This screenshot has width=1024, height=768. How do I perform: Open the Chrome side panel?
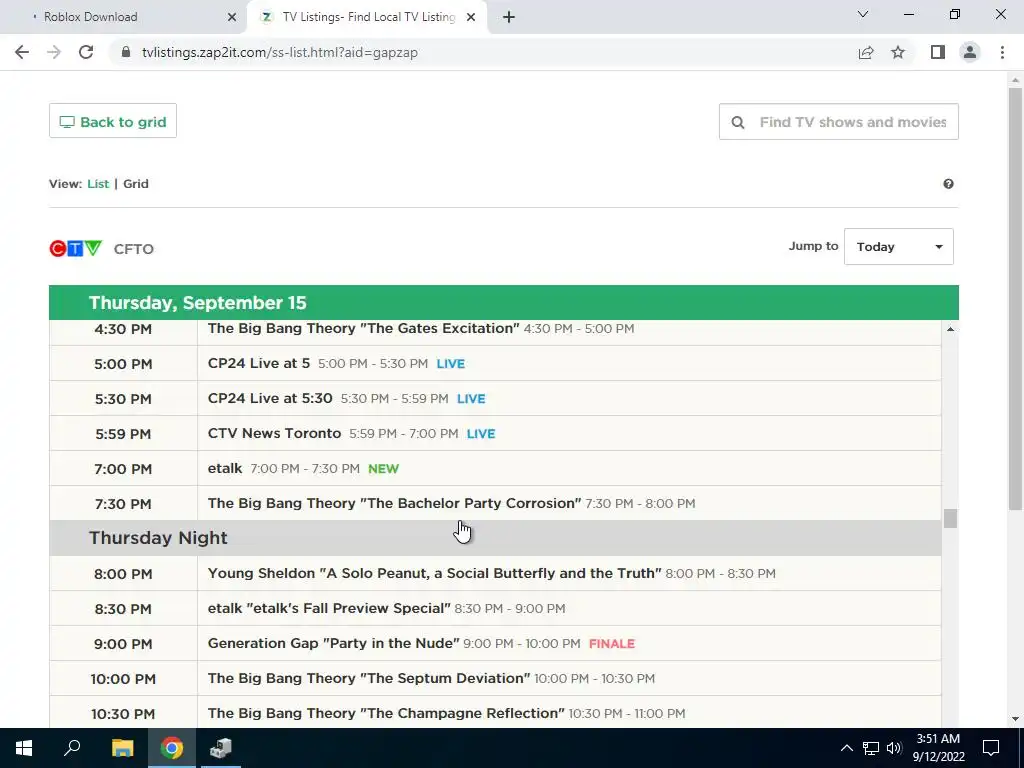[x=938, y=52]
